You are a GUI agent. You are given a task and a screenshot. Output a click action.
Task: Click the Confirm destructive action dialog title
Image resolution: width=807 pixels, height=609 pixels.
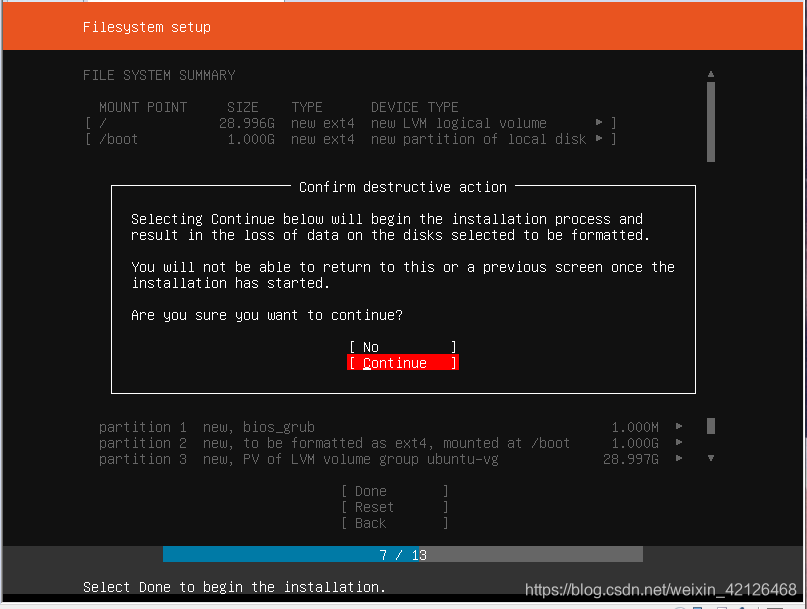[x=403, y=187]
